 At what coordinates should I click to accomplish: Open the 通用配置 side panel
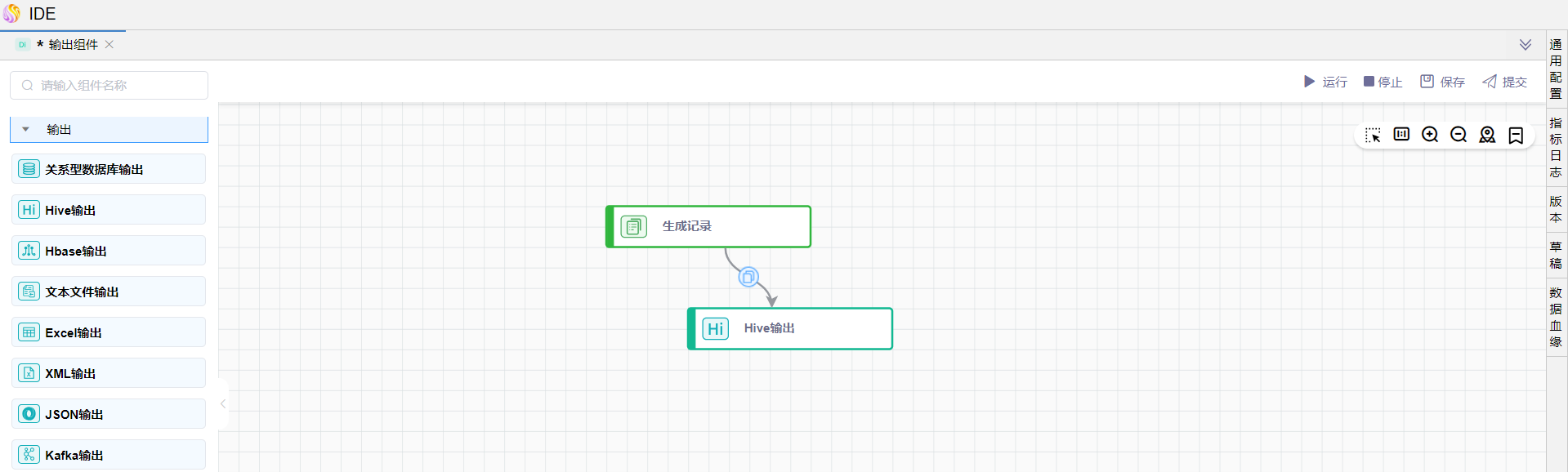click(1556, 69)
